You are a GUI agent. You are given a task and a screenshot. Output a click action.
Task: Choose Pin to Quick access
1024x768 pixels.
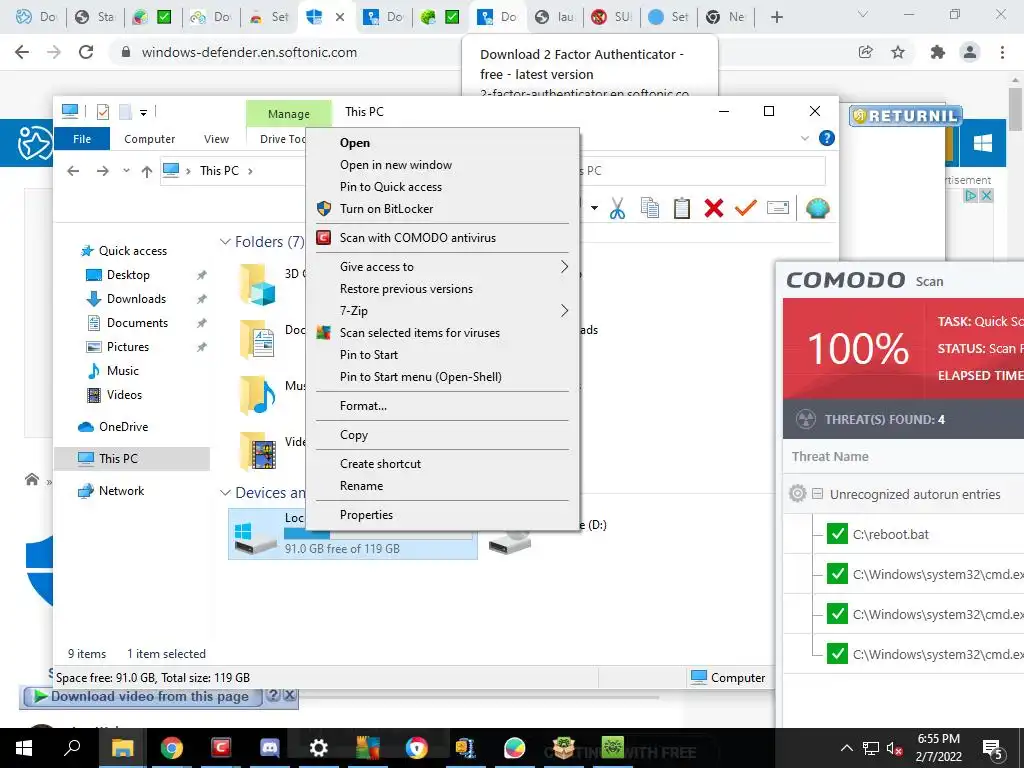click(441, 187)
